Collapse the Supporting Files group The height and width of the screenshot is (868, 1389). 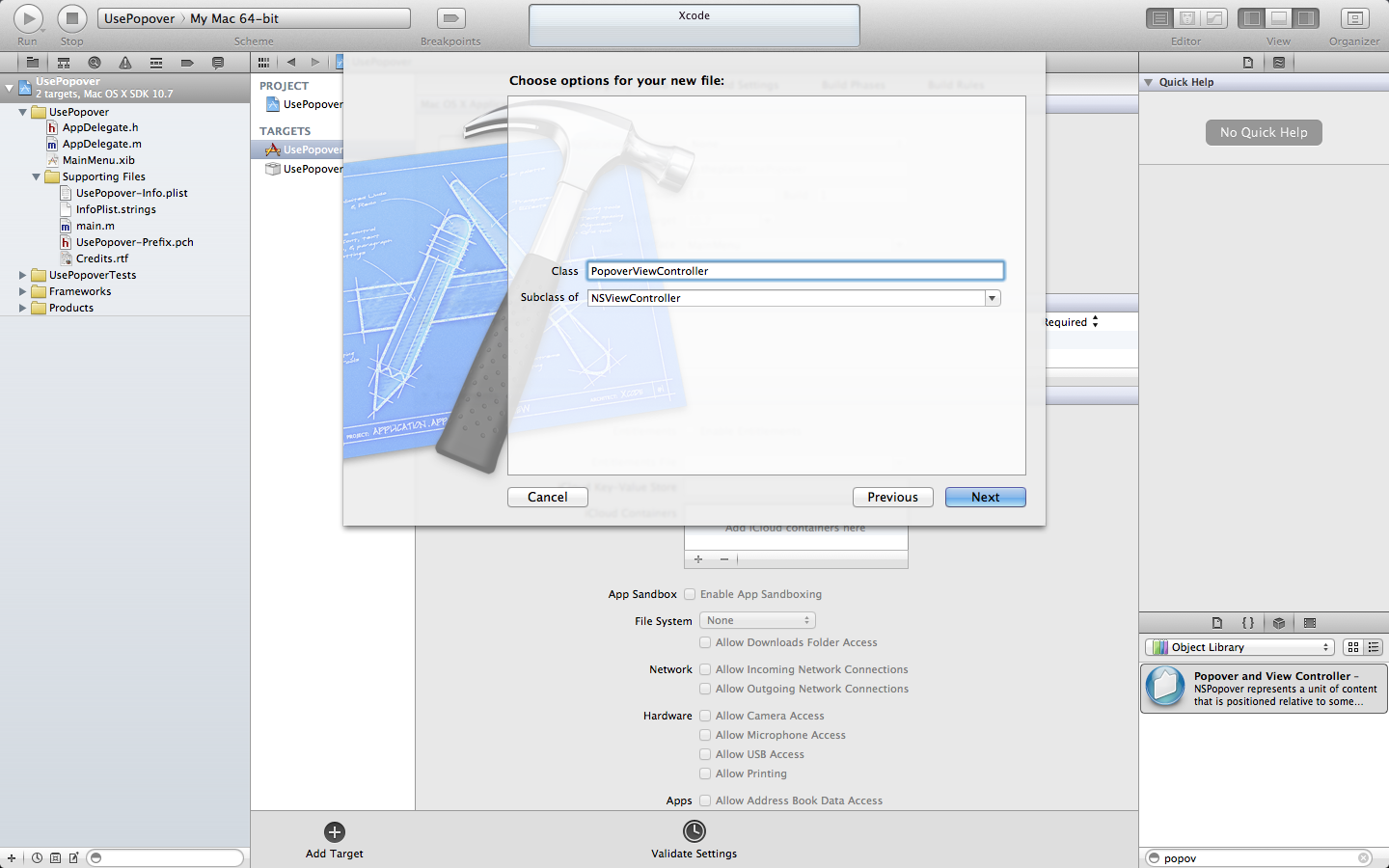tap(37, 176)
